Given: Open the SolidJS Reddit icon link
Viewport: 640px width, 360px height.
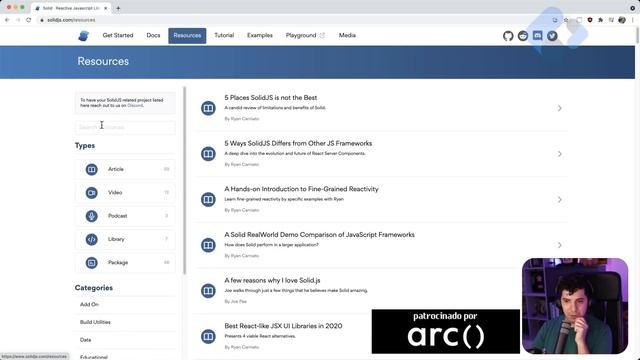Looking at the screenshot, I should coord(523,36).
